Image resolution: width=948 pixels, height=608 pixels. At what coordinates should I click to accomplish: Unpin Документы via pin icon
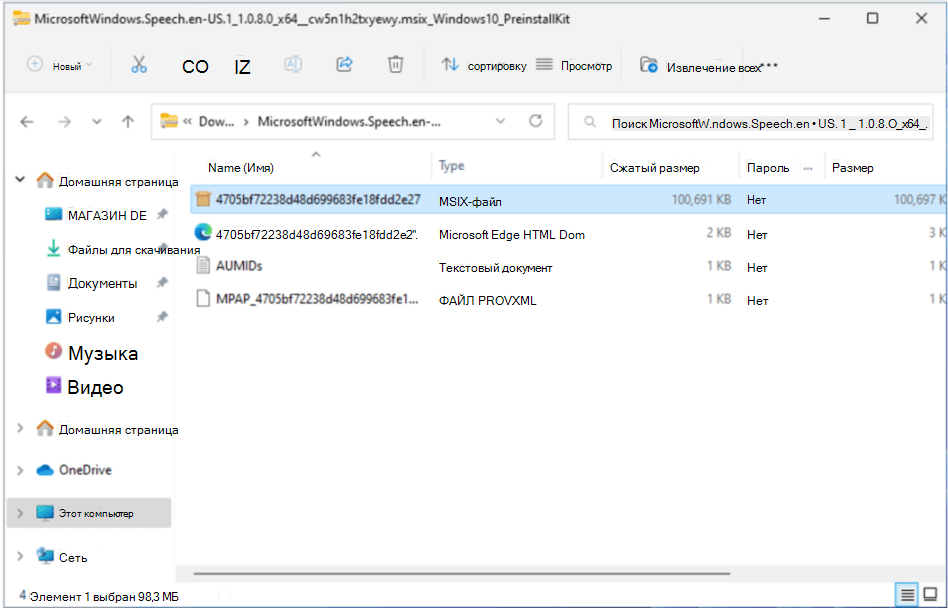tap(162, 282)
